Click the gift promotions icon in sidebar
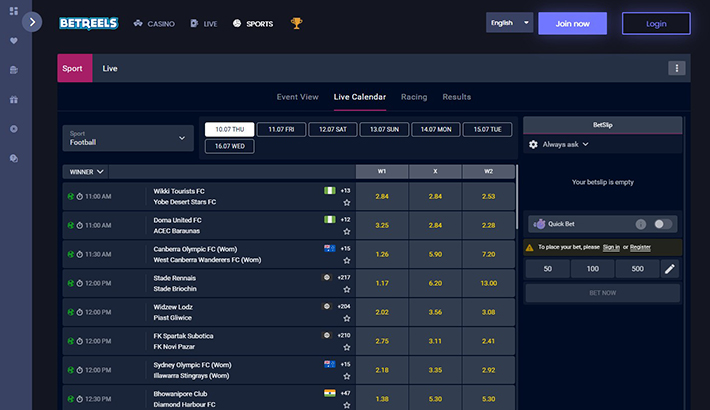 [x=14, y=100]
